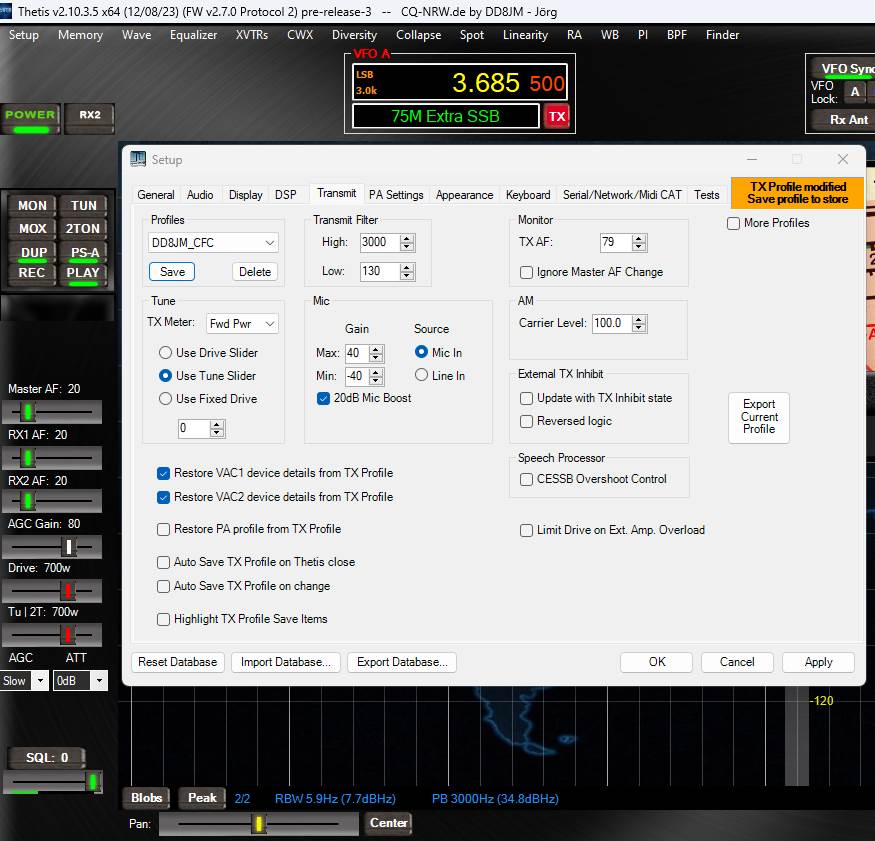Switch to the General tab
Image resolution: width=875 pixels, height=841 pixels.
coord(156,195)
